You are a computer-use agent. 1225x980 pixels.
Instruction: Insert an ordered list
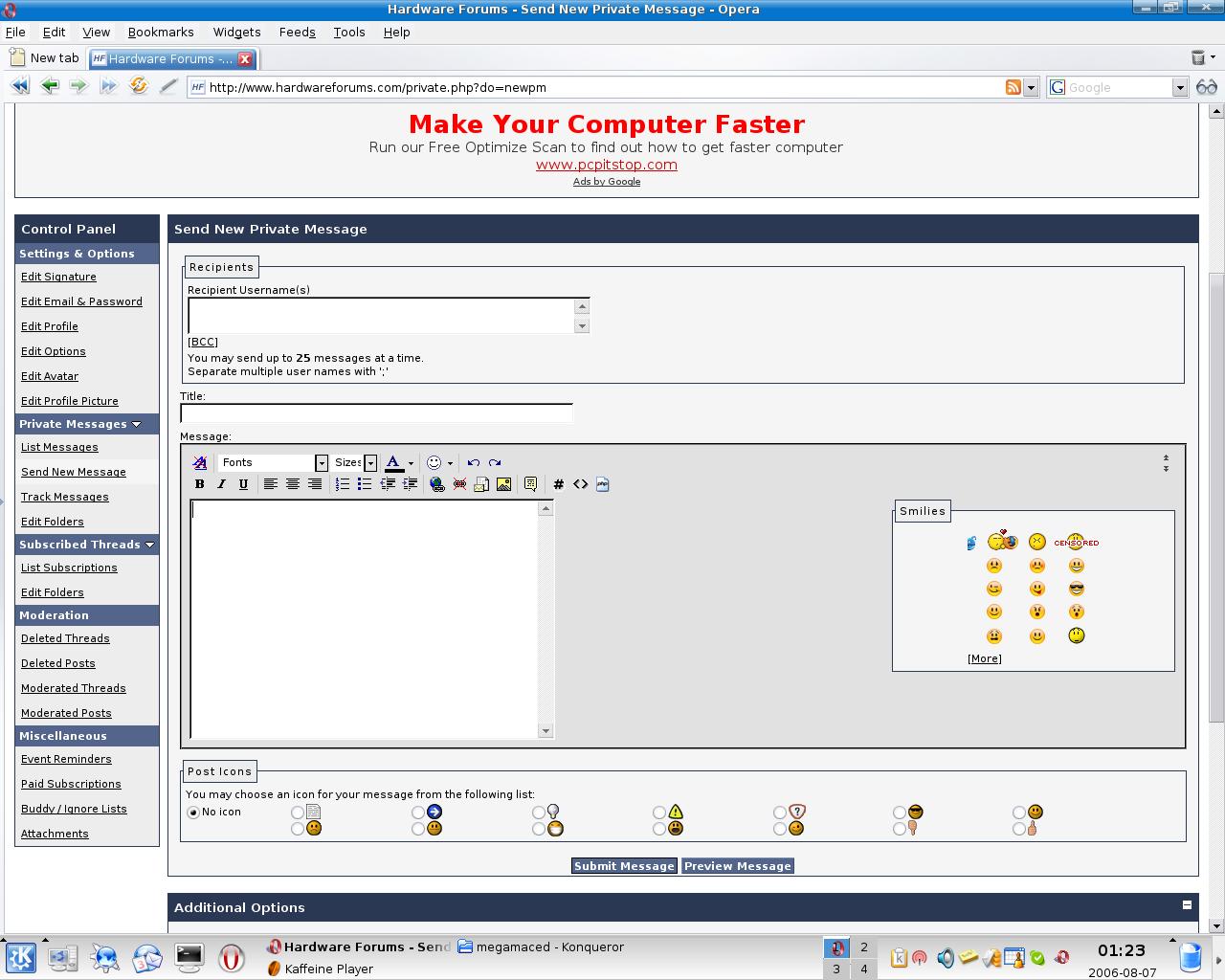click(343, 484)
